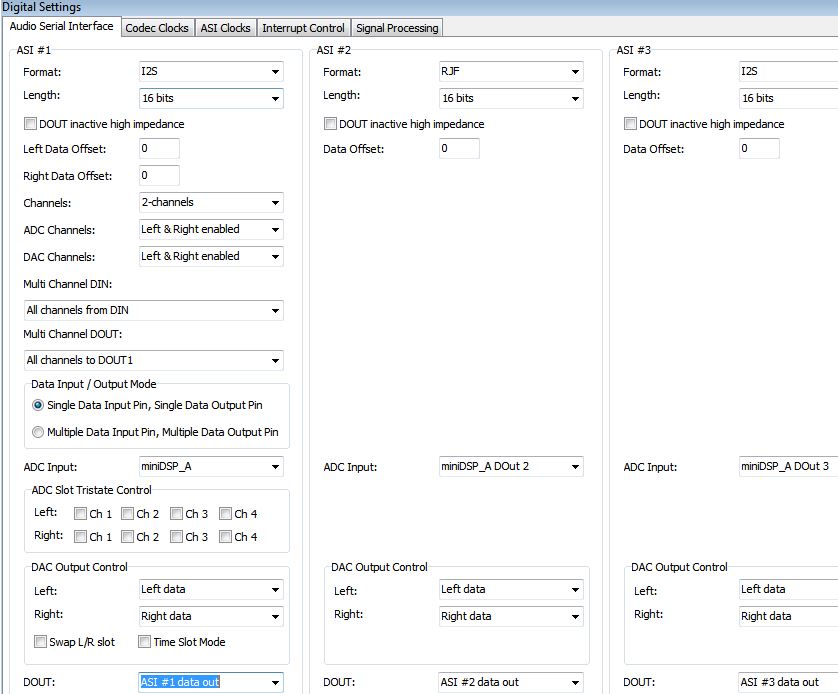Open ASI #1 Format dropdown
The height and width of the screenshot is (694, 838).
click(x=211, y=72)
